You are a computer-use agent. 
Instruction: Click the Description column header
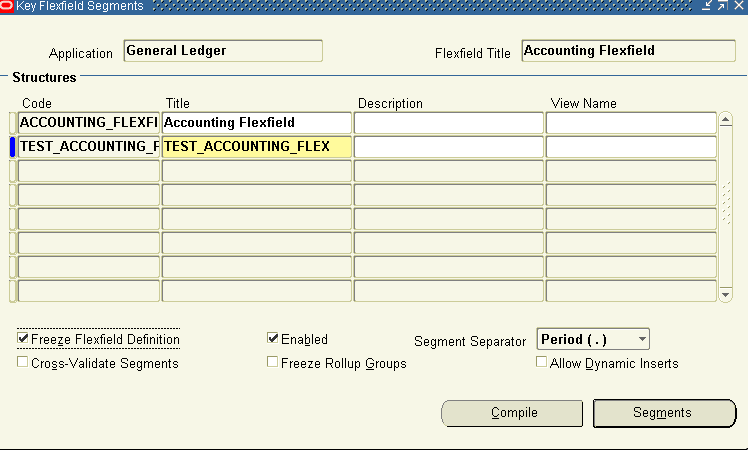(x=390, y=103)
